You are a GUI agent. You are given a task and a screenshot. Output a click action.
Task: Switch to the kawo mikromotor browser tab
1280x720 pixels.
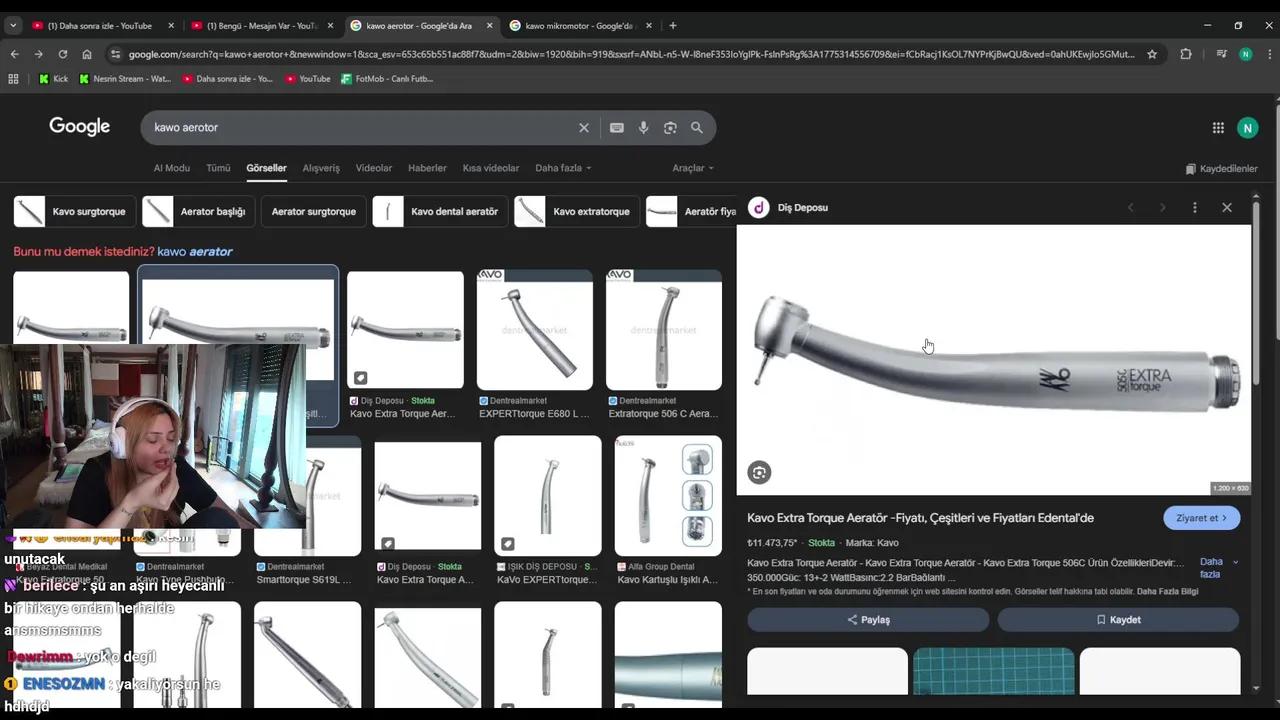click(580, 25)
